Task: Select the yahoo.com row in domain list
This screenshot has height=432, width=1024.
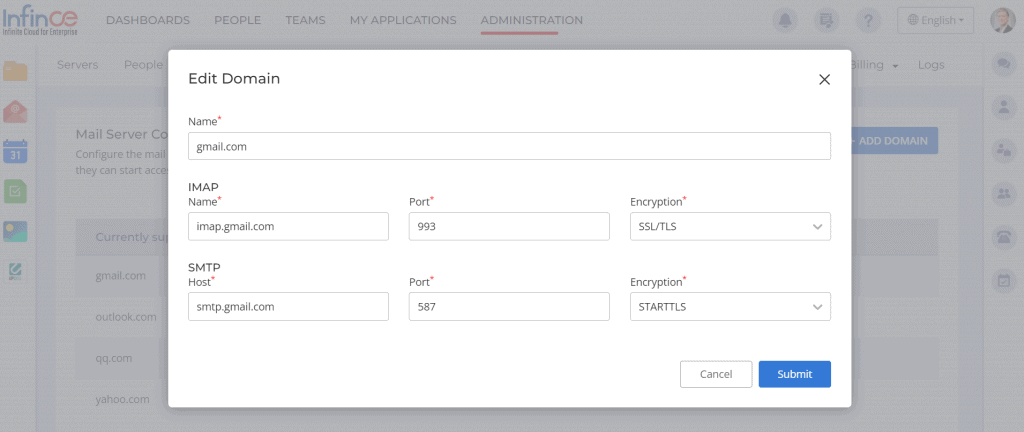Action: click(x=122, y=399)
